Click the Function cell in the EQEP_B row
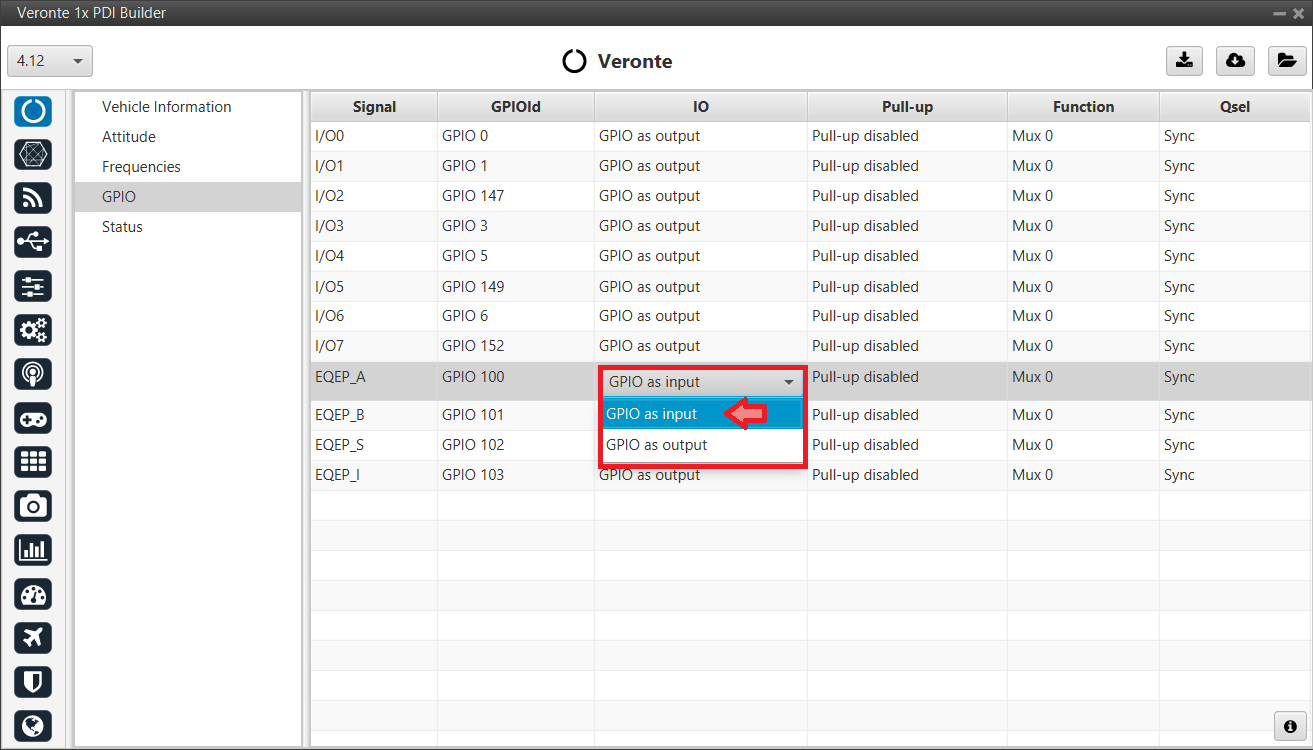This screenshot has width=1313, height=750. click(x=1083, y=415)
